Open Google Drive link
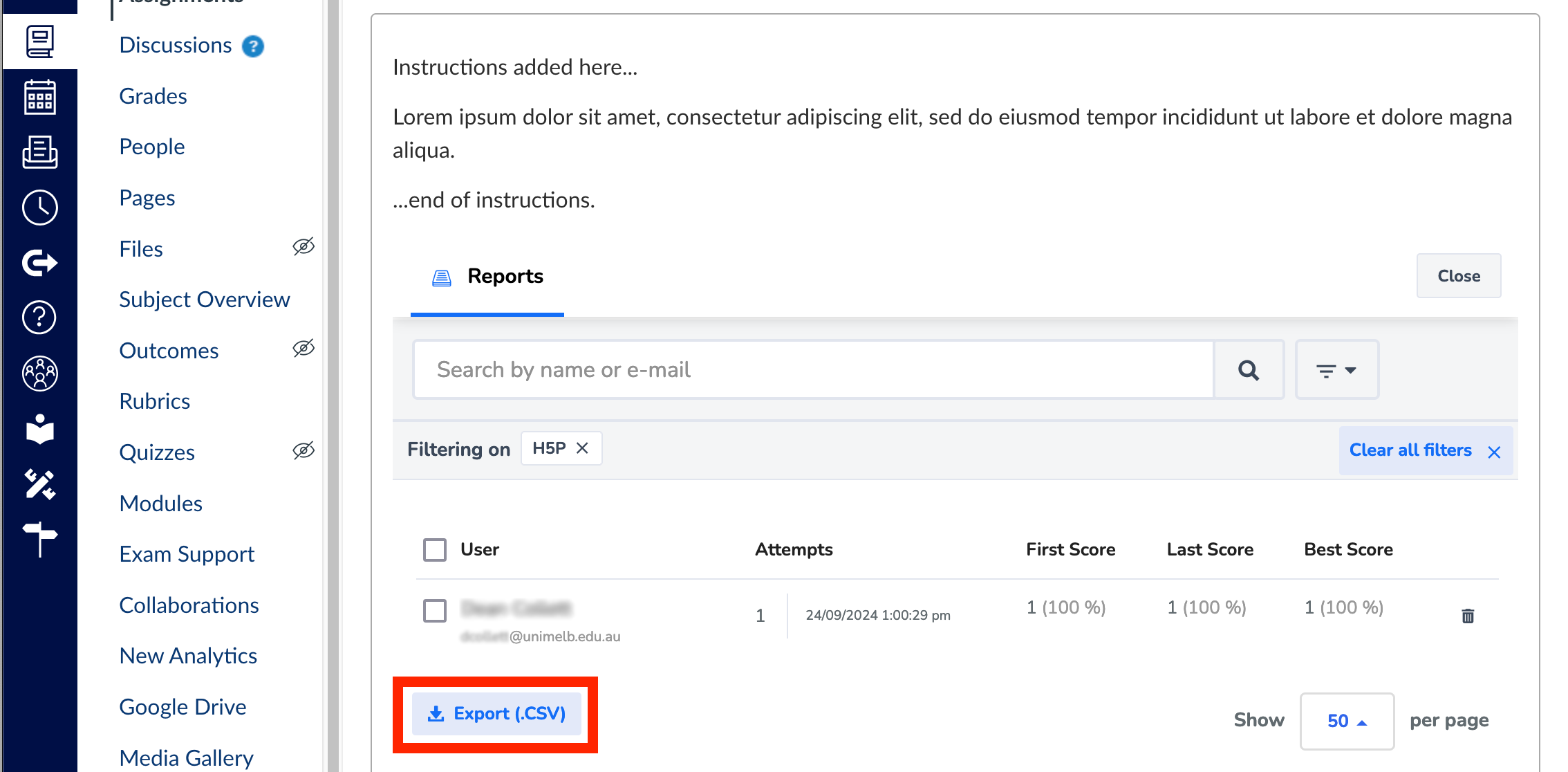Screen dimensions: 1568x772 (x=183, y=707)
